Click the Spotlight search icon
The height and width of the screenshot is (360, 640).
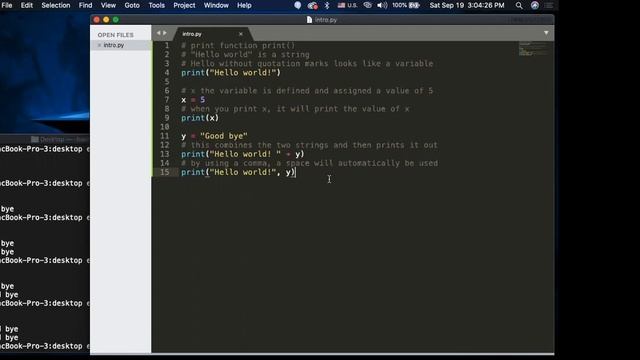point(519,5)
